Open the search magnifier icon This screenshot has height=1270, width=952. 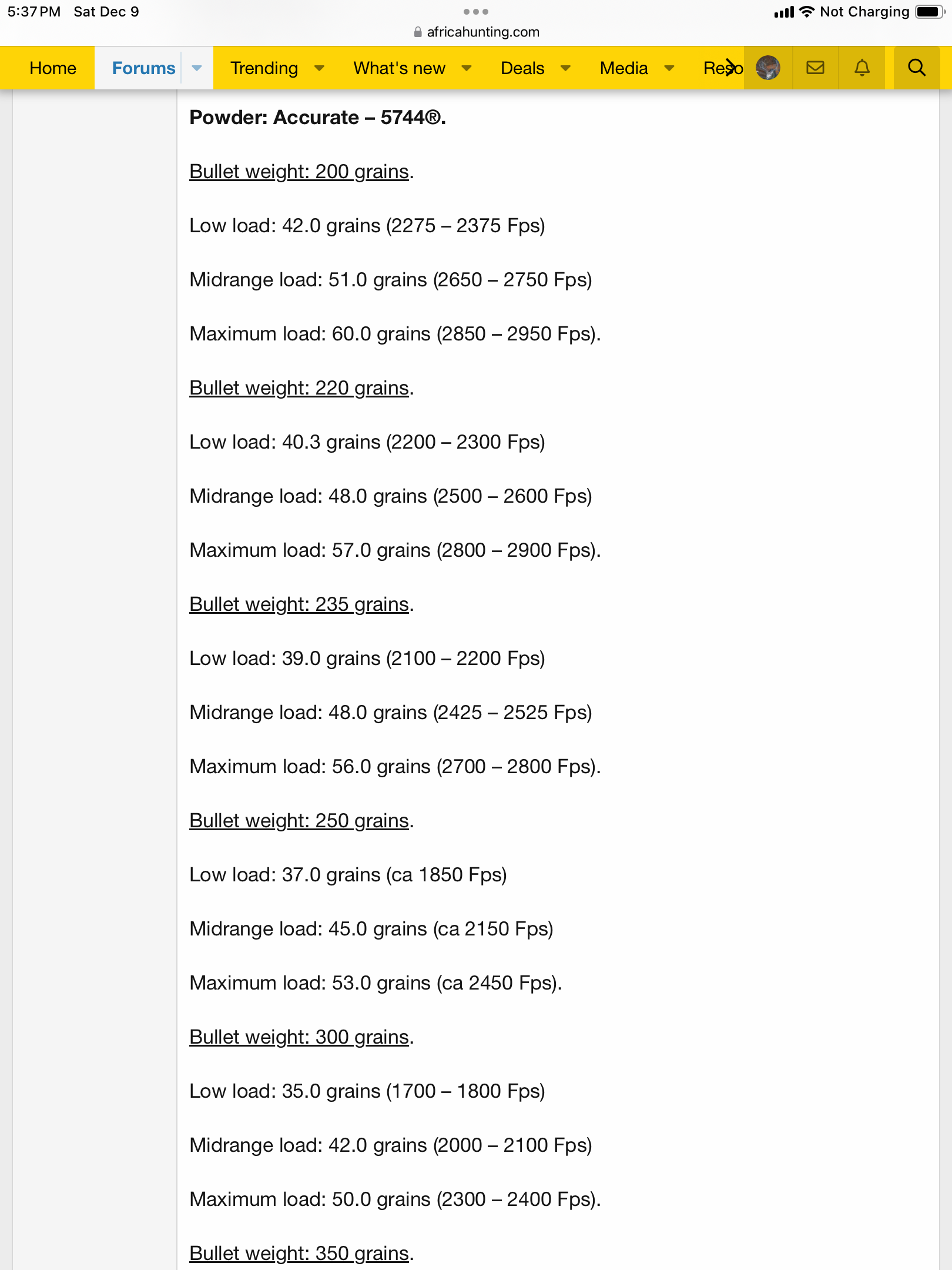(916, 68)
